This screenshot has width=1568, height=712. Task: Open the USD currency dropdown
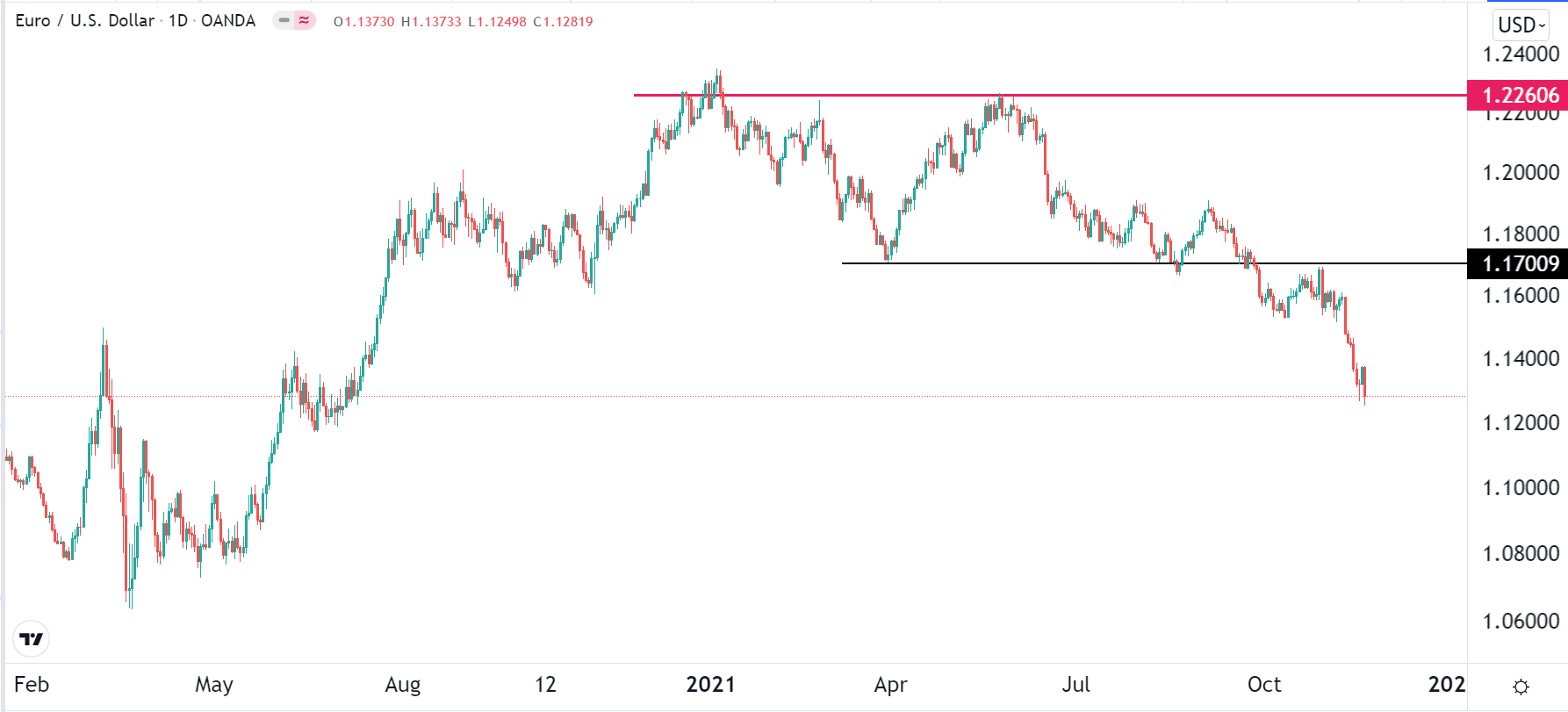[x=1521, y=25]
